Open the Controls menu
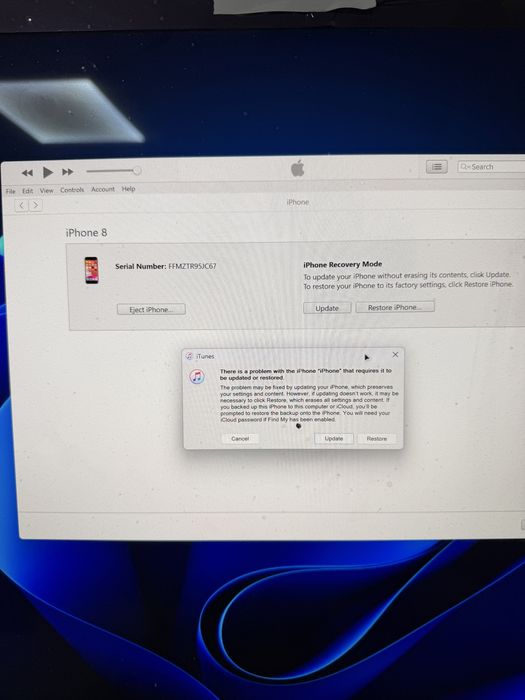The height and width of the screenshot is (700, 525). tap(72, 190)
